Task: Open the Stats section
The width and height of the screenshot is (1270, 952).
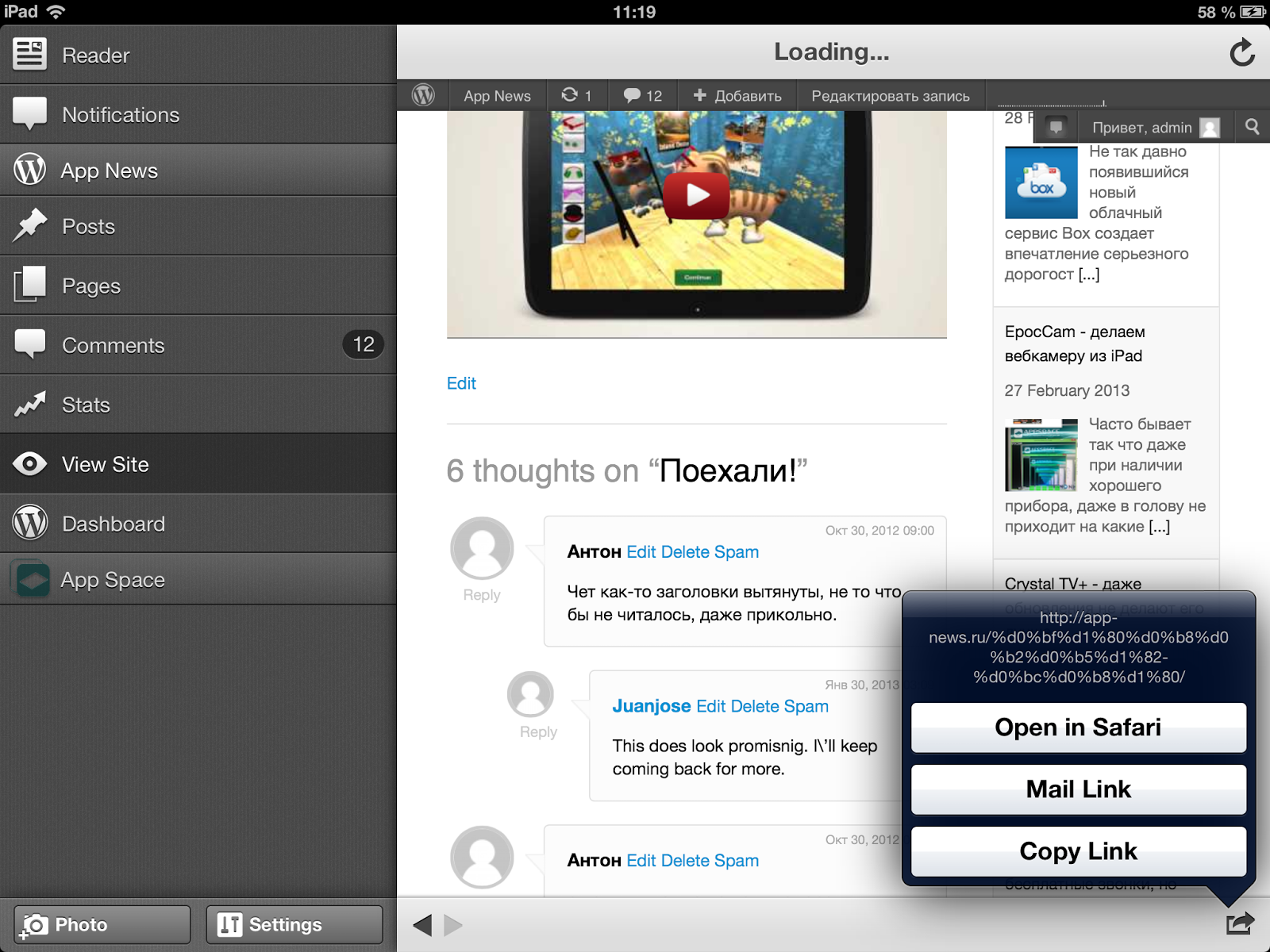Action: pos(198,405)
